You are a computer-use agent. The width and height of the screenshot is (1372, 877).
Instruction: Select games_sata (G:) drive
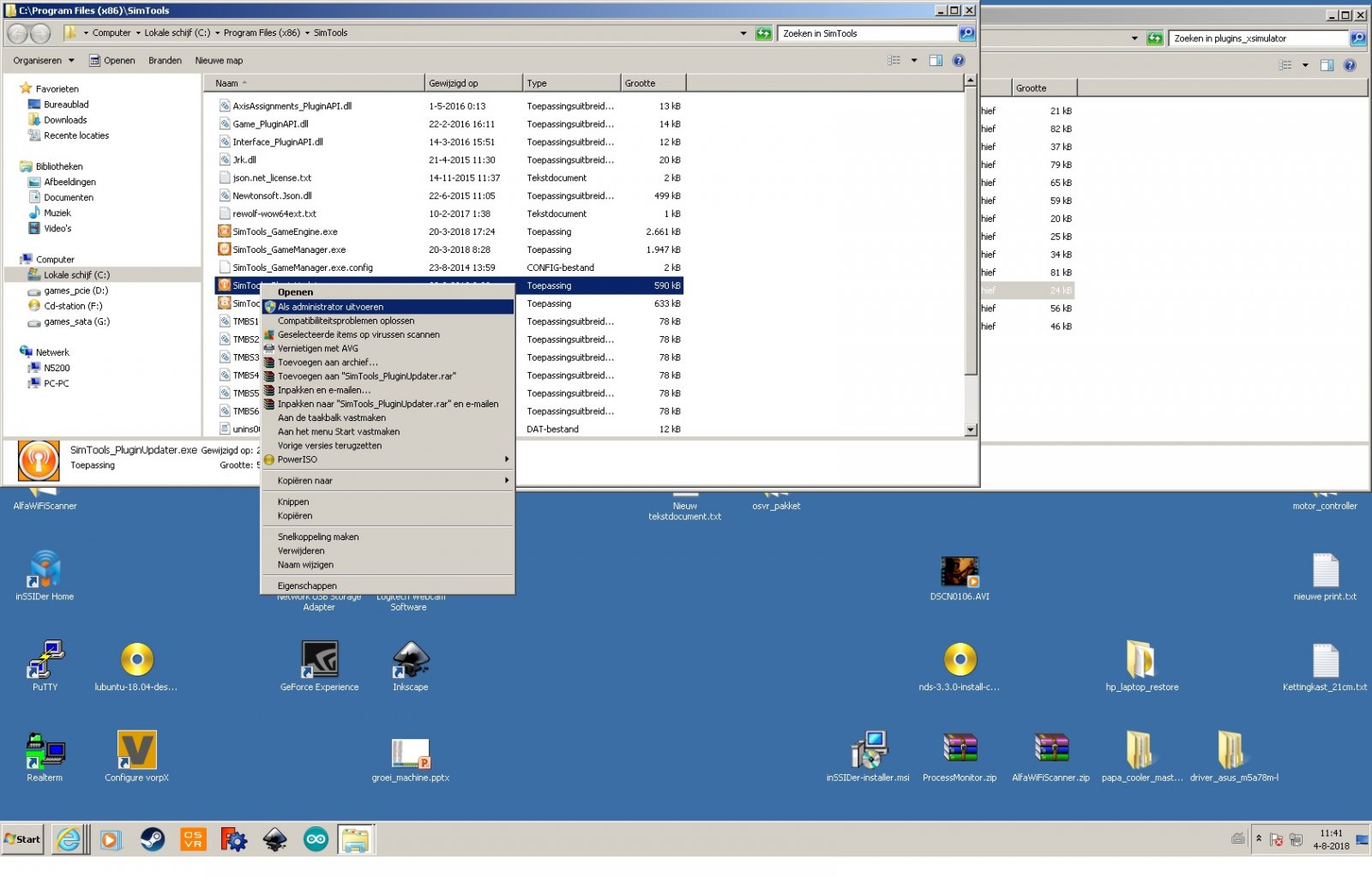pos(76,321)
